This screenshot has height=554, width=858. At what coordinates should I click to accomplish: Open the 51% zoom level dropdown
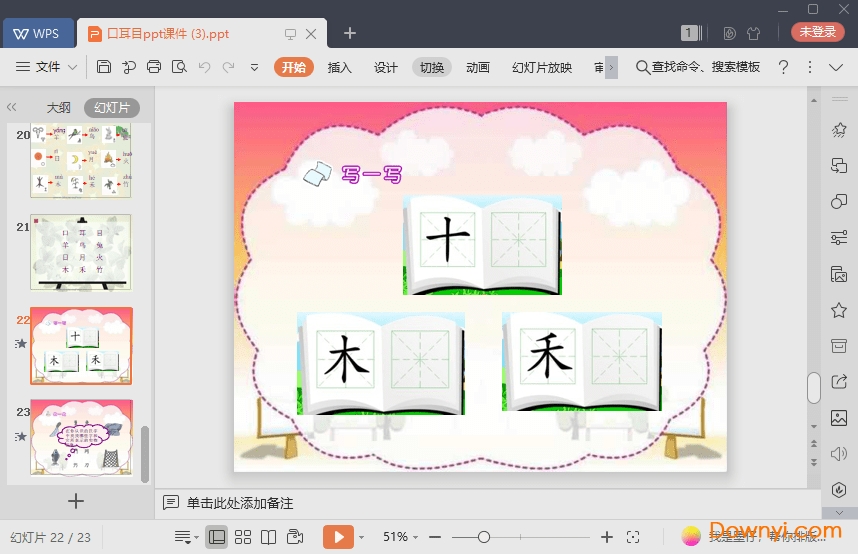(400, 537)
